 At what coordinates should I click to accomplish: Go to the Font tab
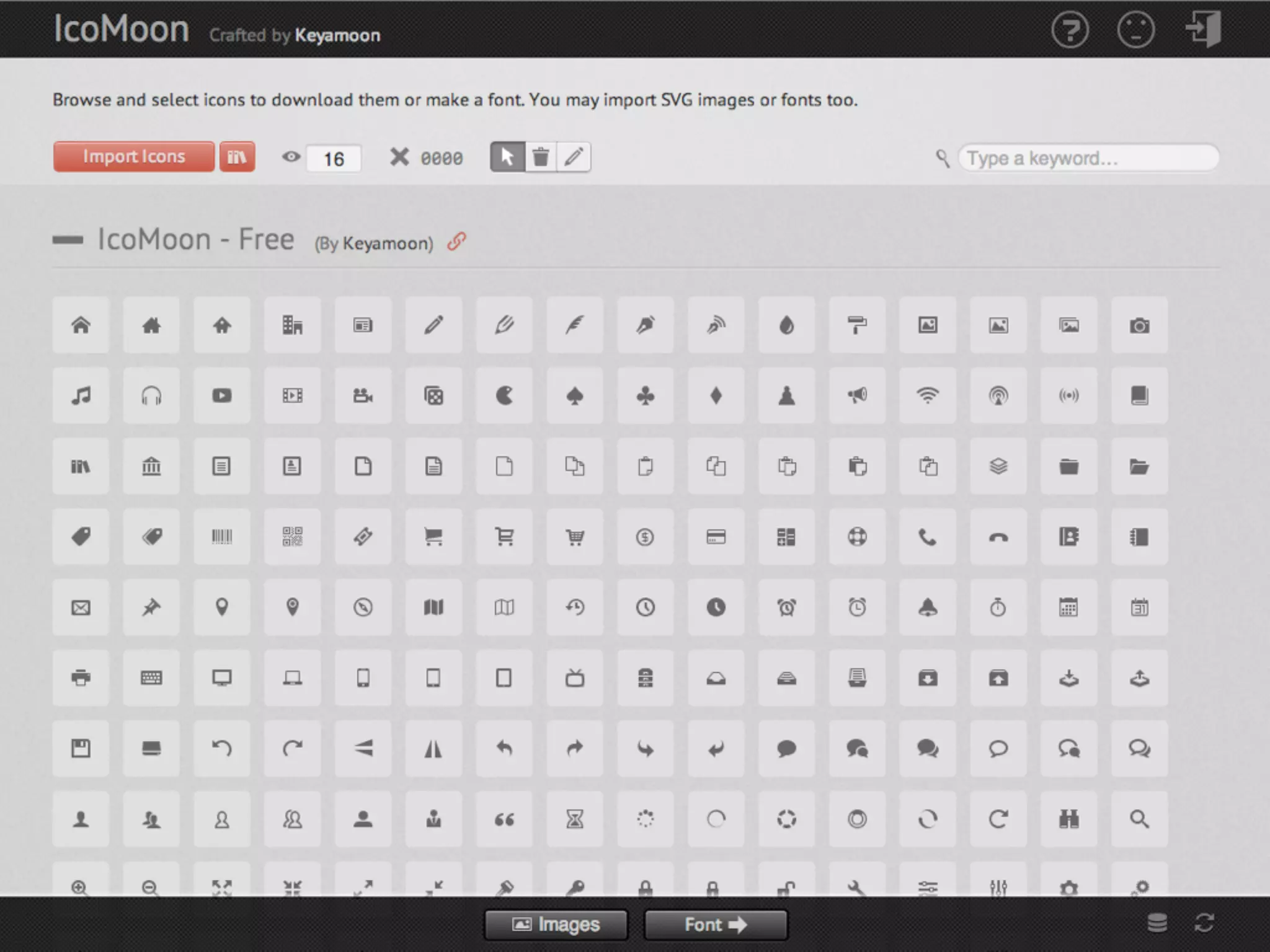tap(716, 925)
